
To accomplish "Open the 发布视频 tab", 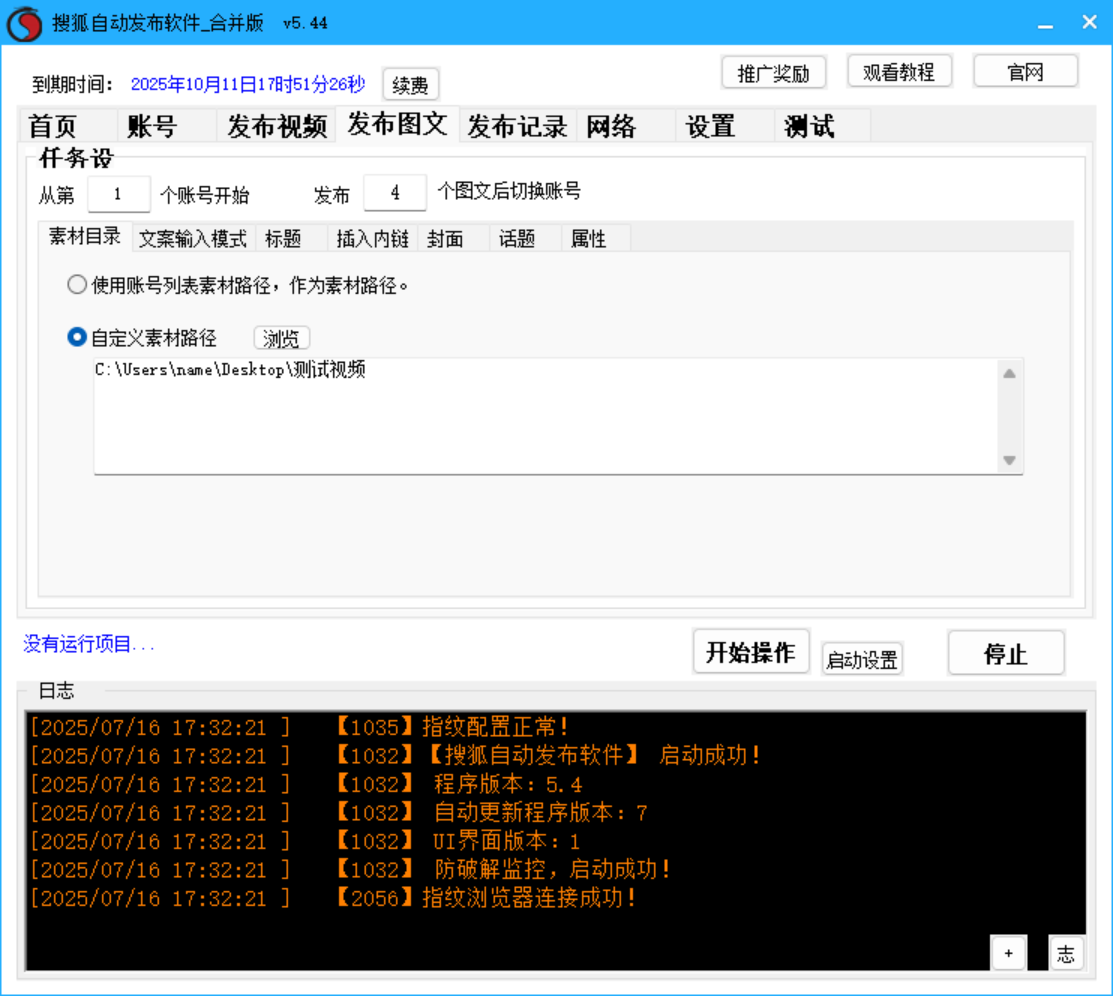I will (x=276, y=127).
